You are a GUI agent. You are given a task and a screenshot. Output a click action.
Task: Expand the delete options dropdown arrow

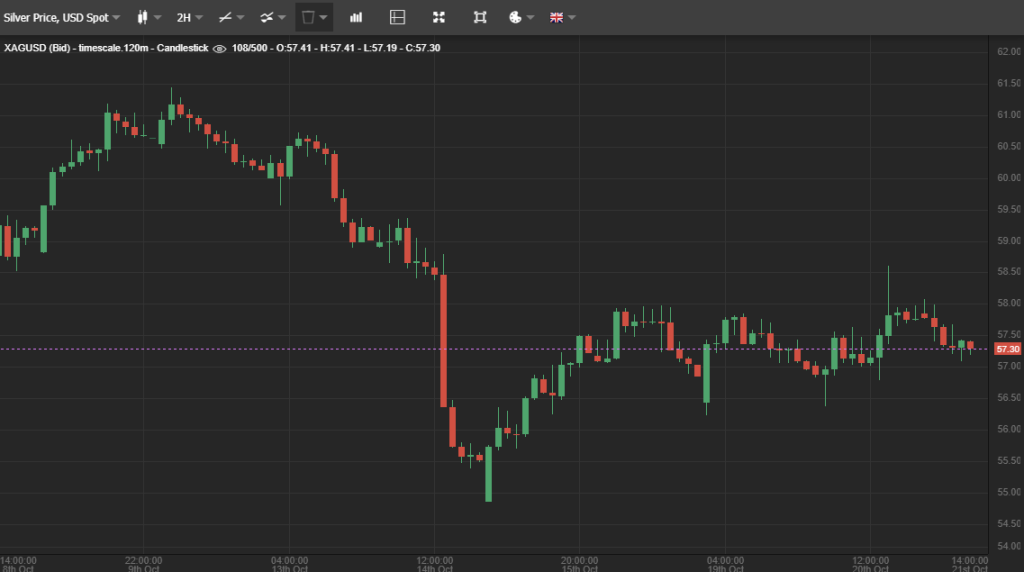tap(323, 18)
